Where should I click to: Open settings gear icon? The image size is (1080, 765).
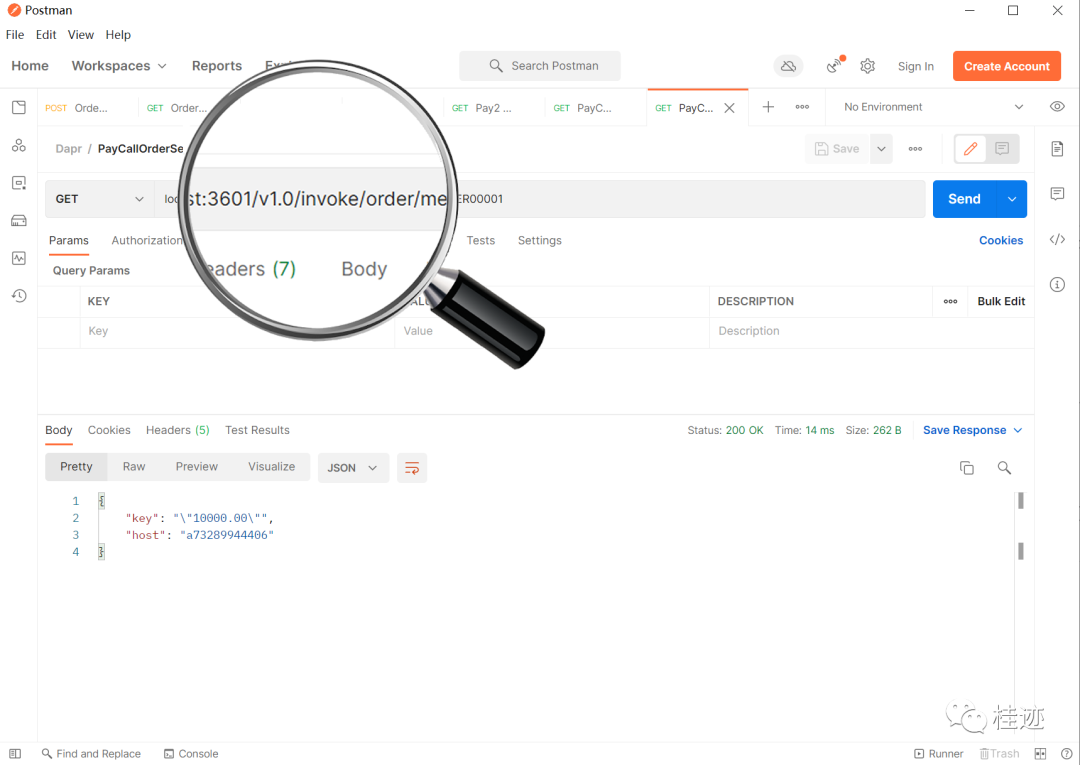pos(867,66)
